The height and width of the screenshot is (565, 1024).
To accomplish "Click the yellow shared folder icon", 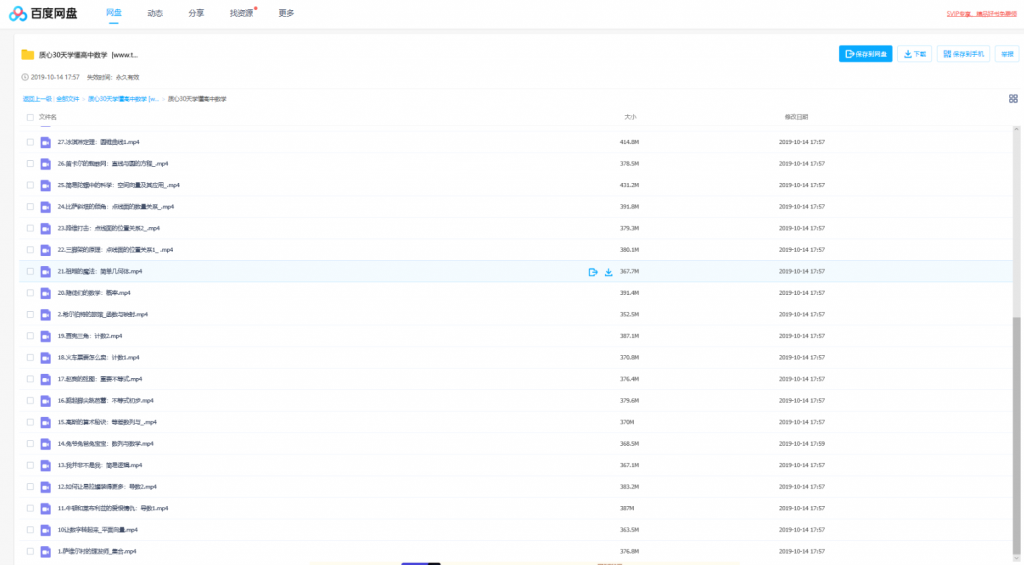I will pos(28,54).
